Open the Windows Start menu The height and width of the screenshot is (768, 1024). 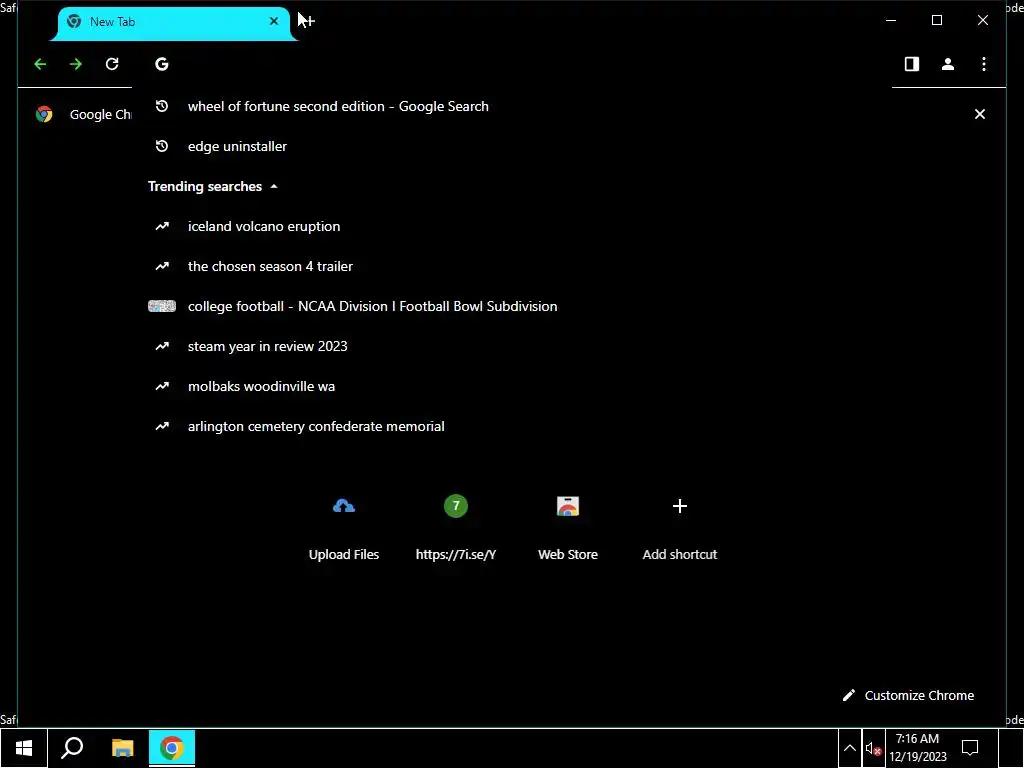[24, 748]
